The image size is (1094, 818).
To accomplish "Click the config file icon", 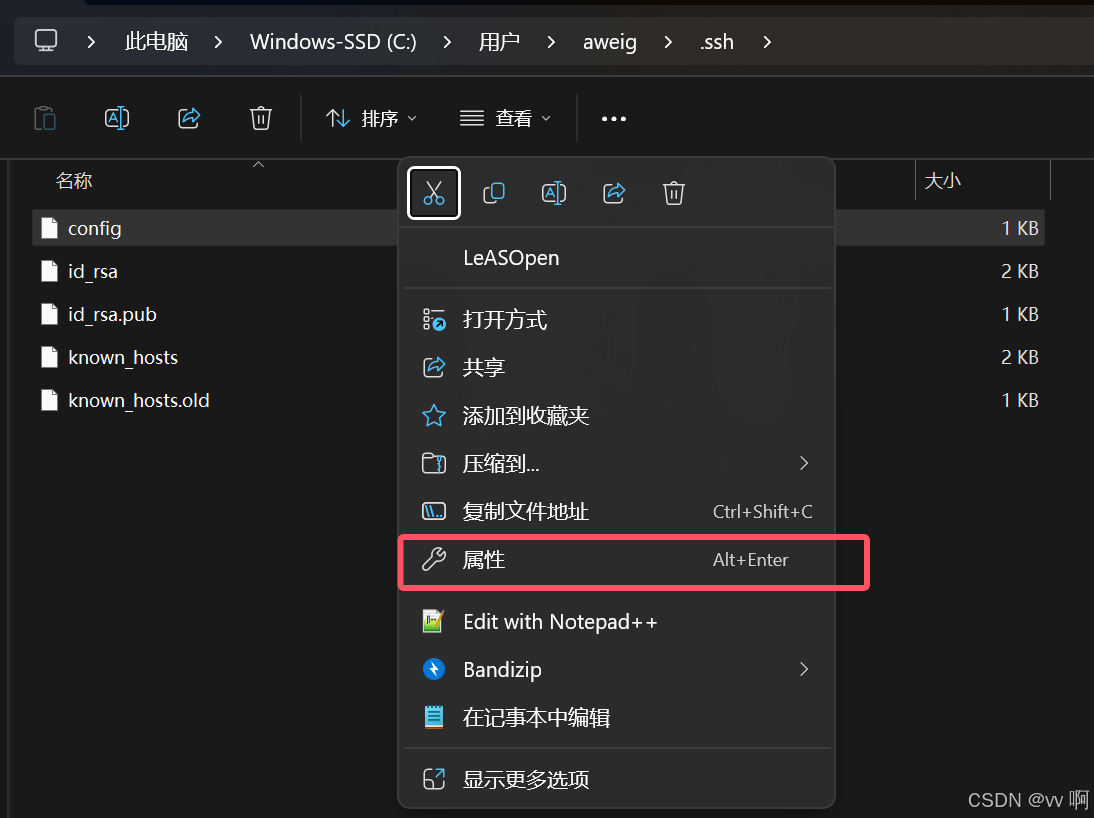I will point(50,228).
